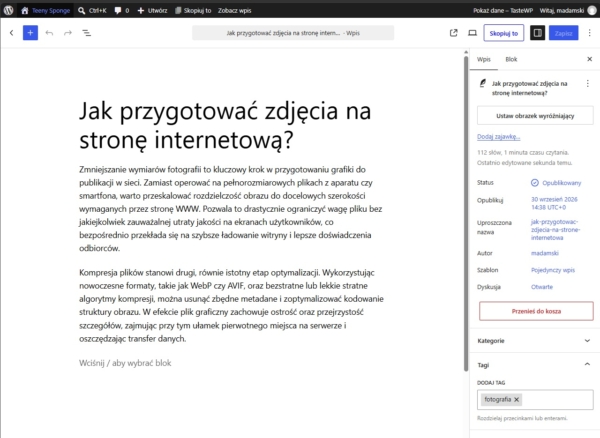Click paragraph starting Kompresja plików stanowi
600x438 pixels.
click(232, 306)
